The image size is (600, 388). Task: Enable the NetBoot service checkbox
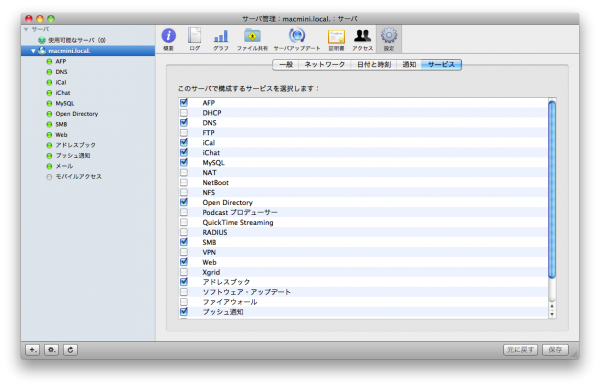(x=184, y=182)
